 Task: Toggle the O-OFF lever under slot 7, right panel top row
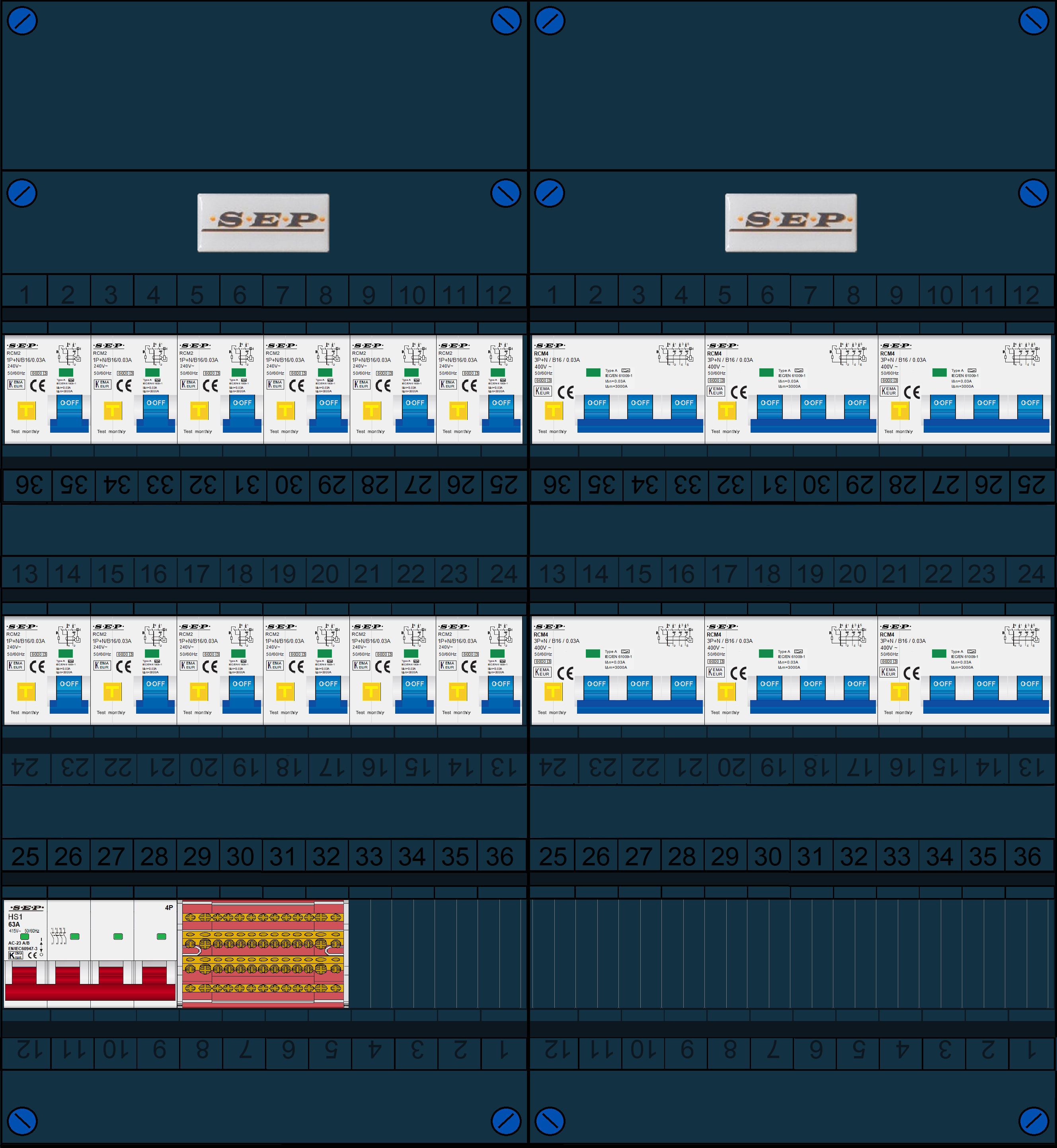click(x=813, y=407)
